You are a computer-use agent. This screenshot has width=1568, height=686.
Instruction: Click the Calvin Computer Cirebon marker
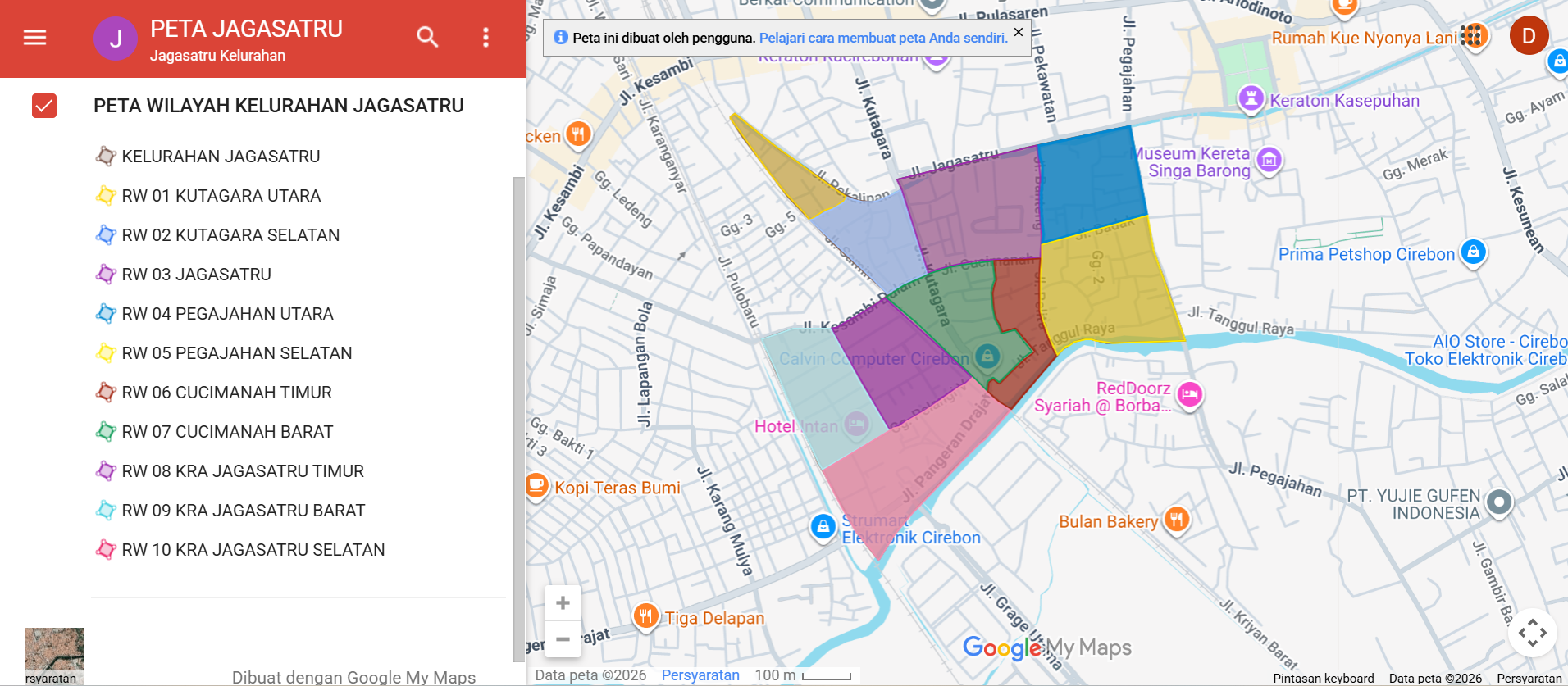tap(987, 356)
